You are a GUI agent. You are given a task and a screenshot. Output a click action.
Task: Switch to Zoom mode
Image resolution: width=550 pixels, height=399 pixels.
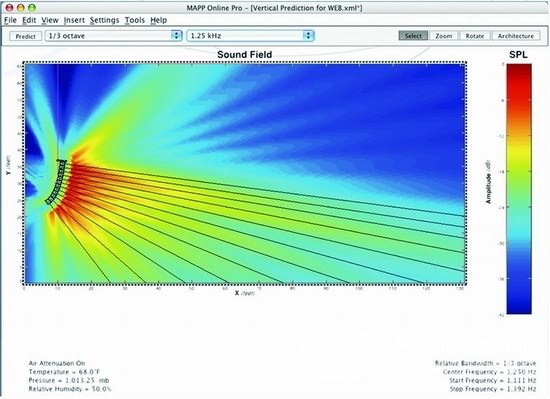[443, 36]
